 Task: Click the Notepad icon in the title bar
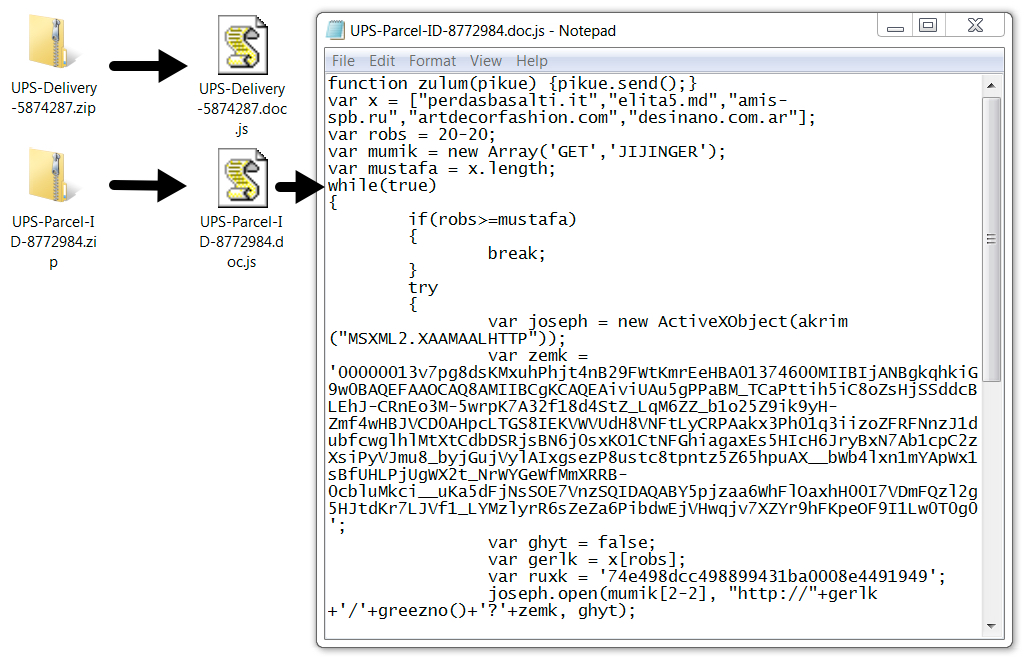[x=335, y=30]
